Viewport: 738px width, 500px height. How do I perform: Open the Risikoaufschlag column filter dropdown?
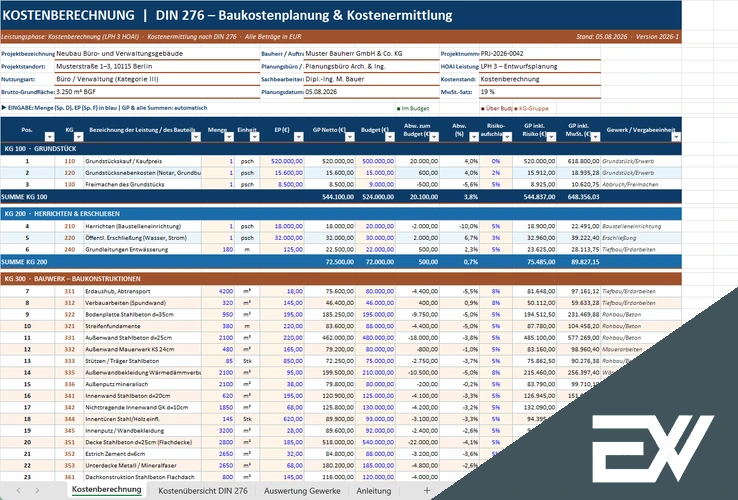coord(507,137)
